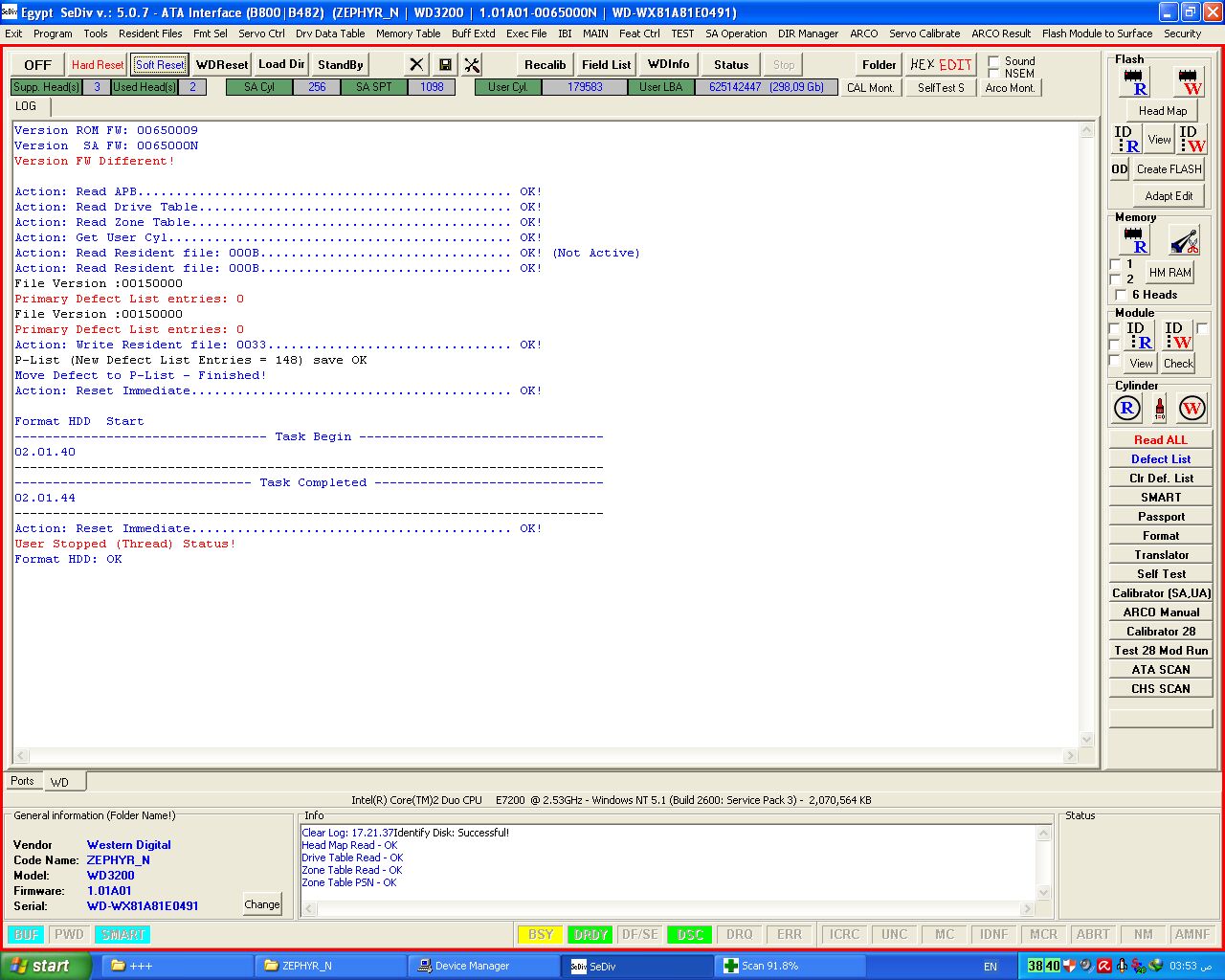This screenshot has height=980, width=1225.
Task: Click the wrench and screwdriver tools icon
Action: pyautogui.click(x=472, y=64)
